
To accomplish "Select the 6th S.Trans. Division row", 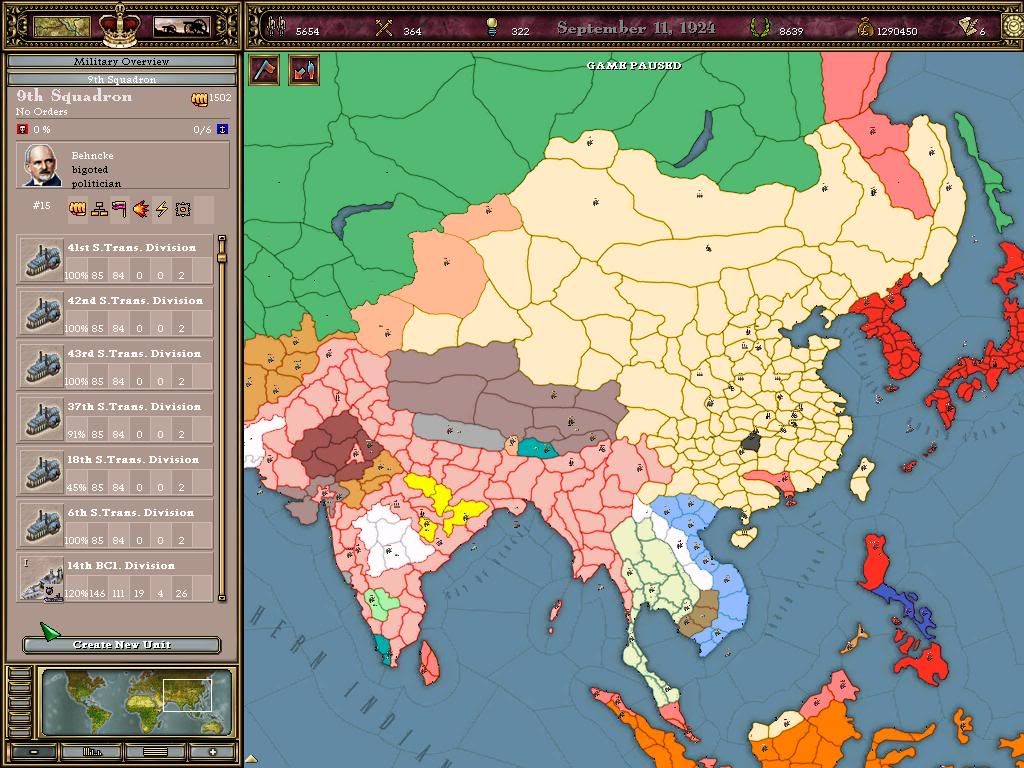I will tap(115, 524).
